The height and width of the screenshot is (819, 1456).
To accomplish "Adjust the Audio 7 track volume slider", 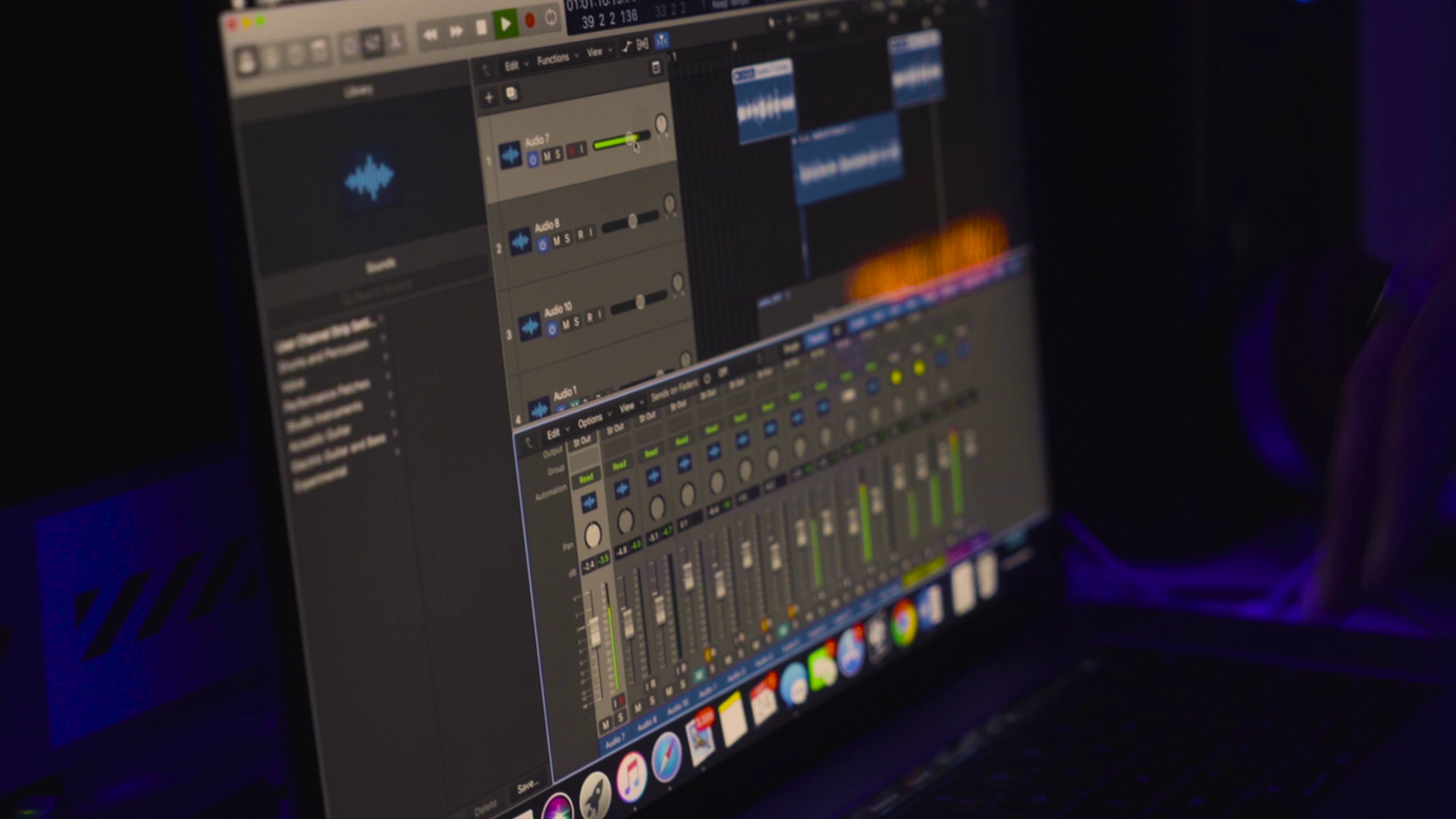I will [621, 141].
